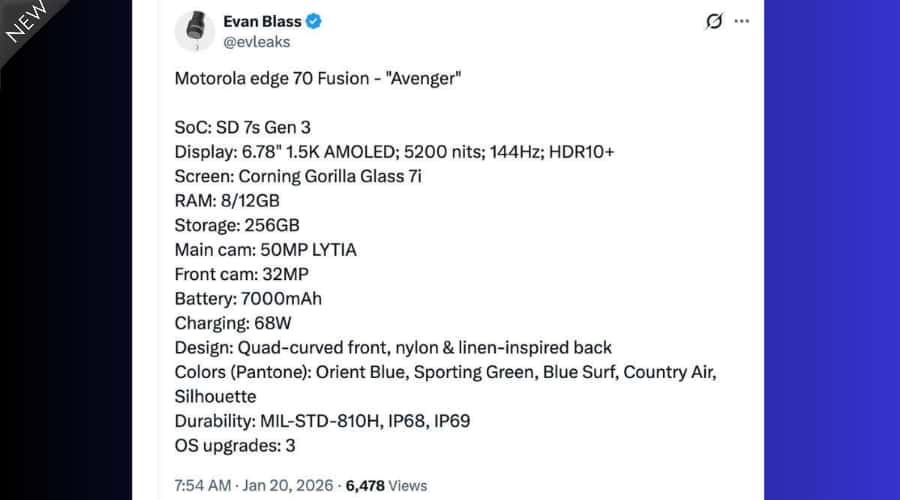Click the Storage: 256GB line
900x500 pixels.
click(x=237, y=225)
